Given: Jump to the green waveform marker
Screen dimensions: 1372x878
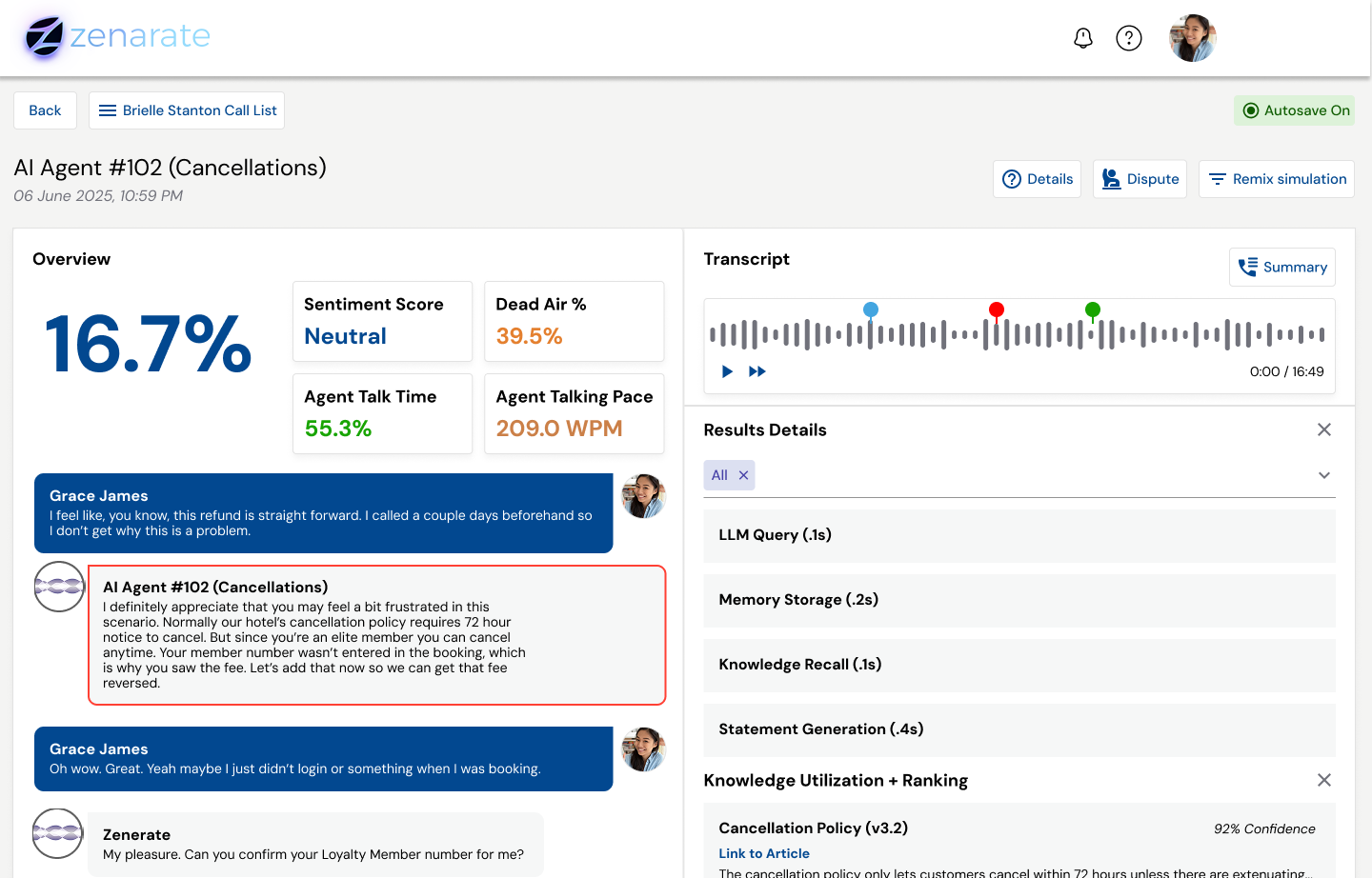Looking at the screenshot, I should 1093,310.
